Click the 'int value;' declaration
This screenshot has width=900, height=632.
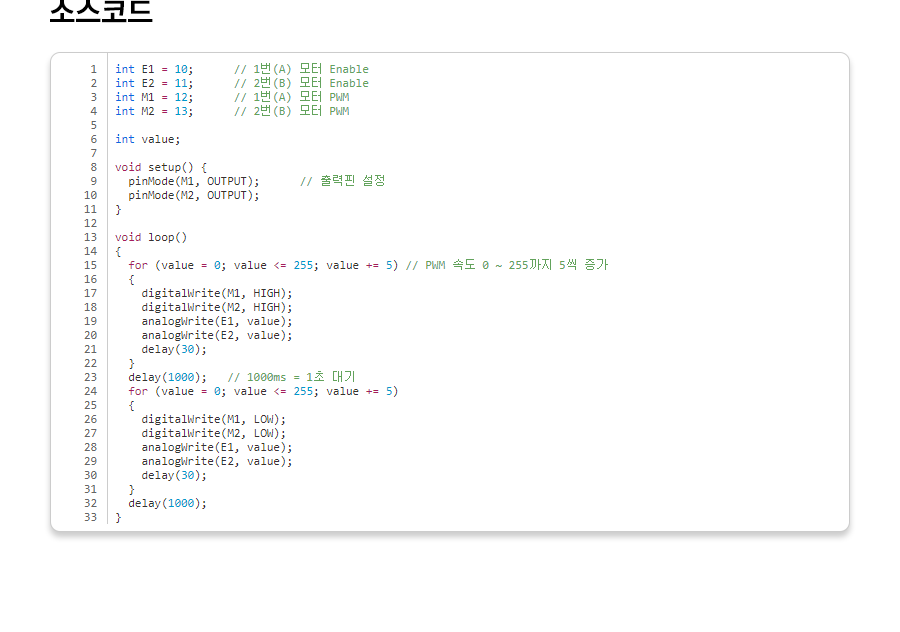click(147, 139)
